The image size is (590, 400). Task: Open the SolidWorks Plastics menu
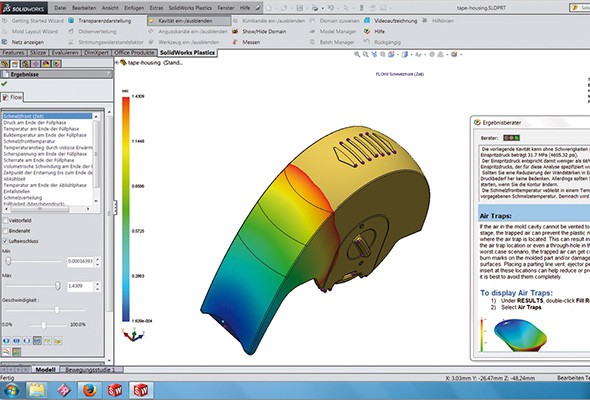point(190,8)
